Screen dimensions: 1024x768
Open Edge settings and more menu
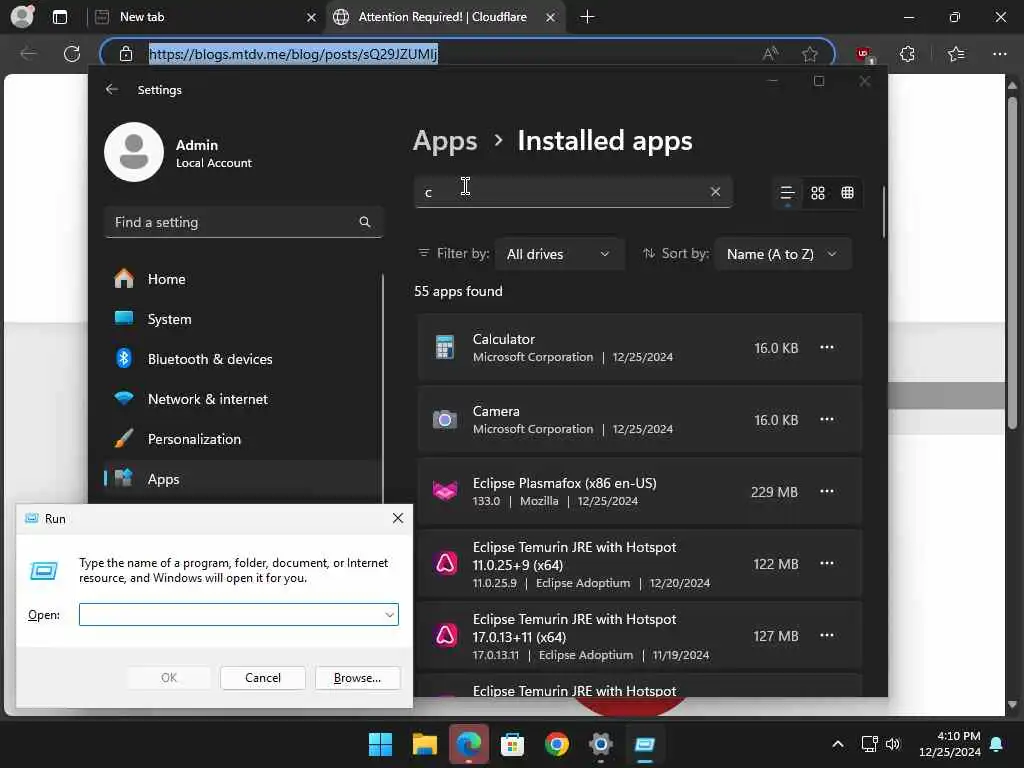[1000, 54]
